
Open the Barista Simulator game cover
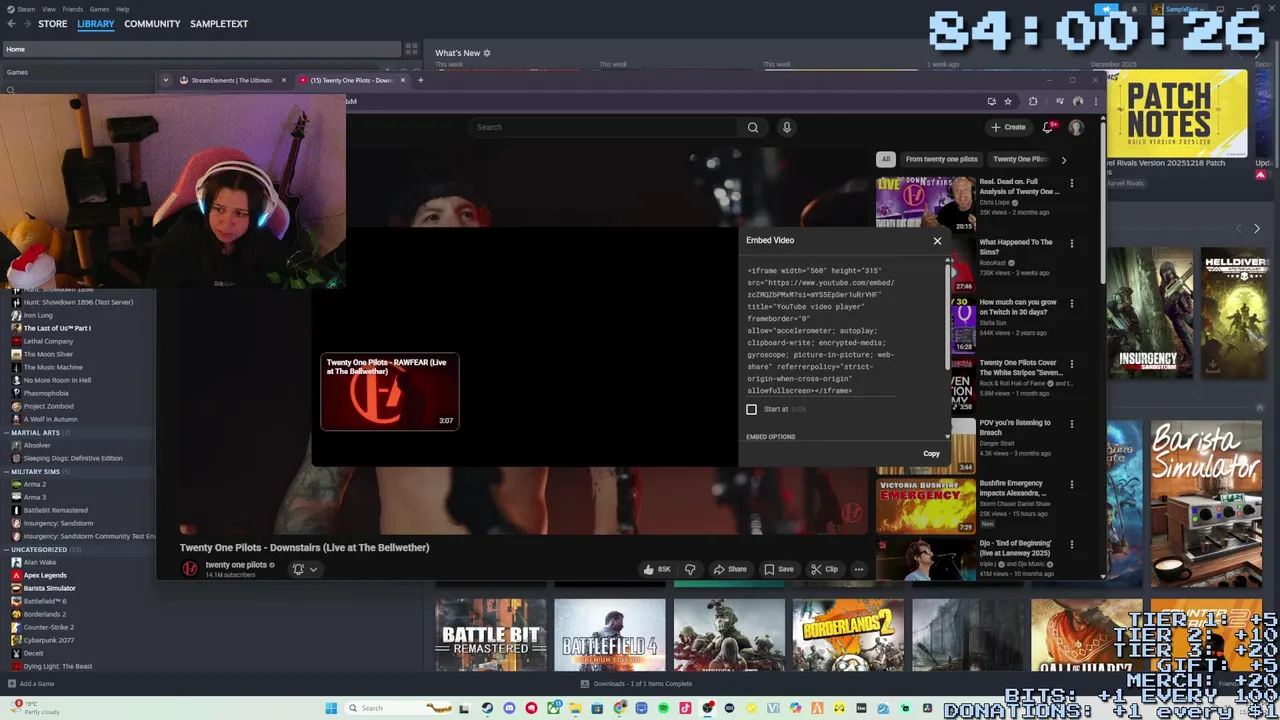[x=1206, y=503]
